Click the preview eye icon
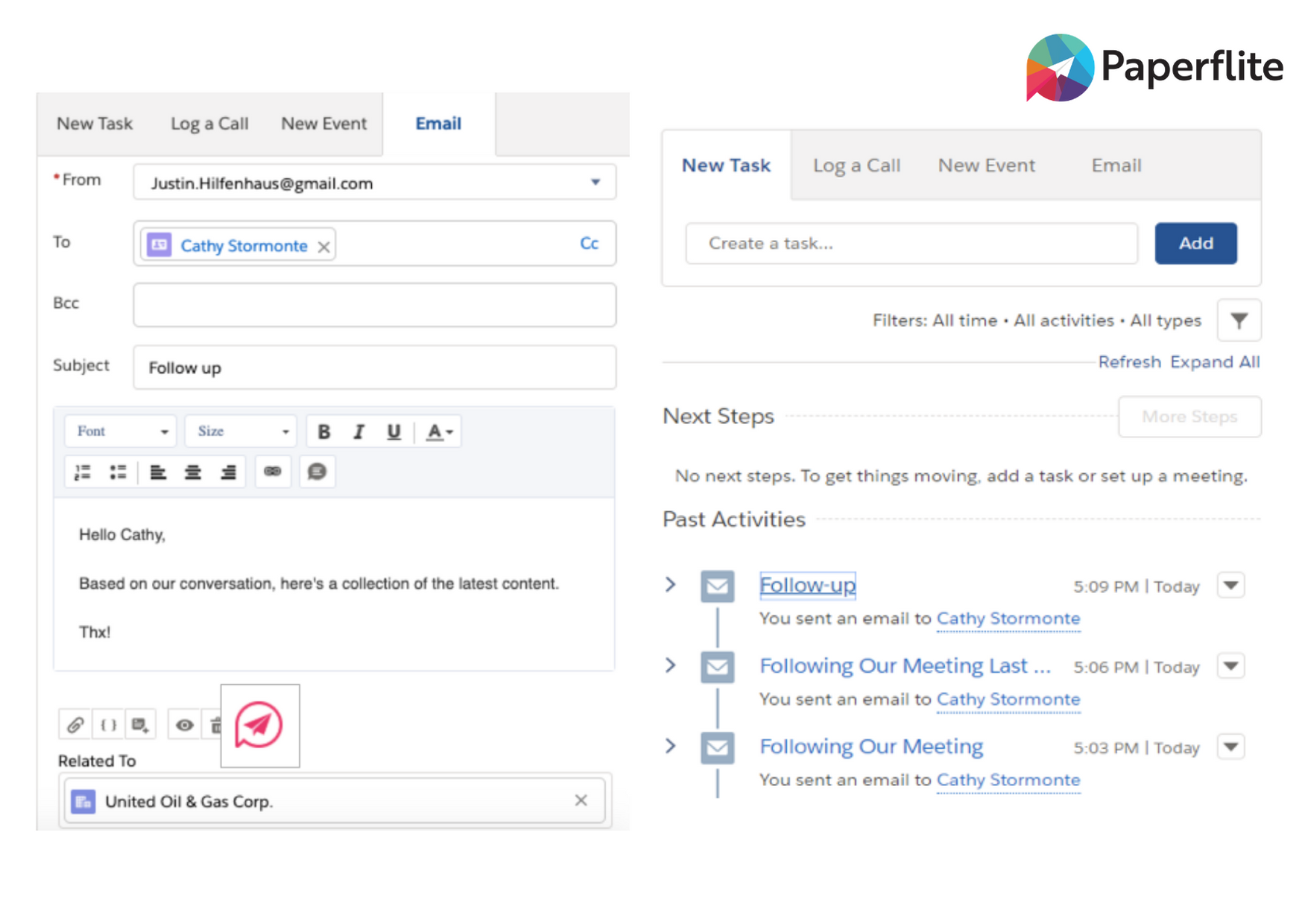 click(x=185, y=724)
